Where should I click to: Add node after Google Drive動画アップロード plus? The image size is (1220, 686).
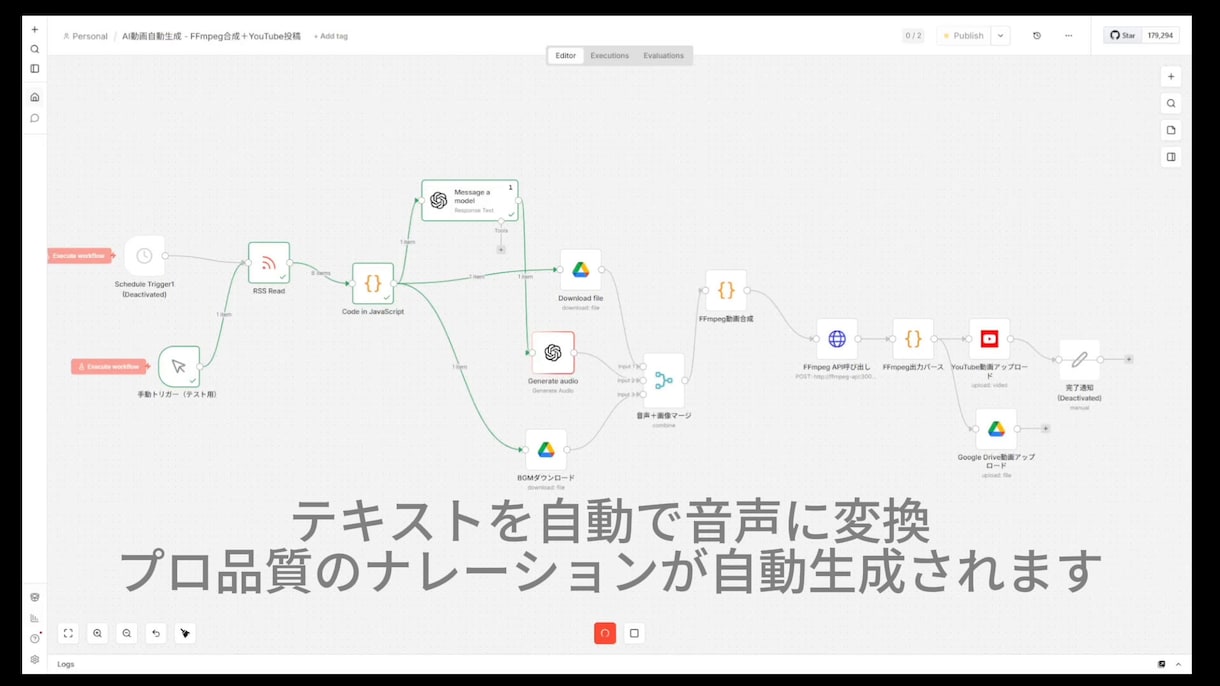pos(1046,428)
